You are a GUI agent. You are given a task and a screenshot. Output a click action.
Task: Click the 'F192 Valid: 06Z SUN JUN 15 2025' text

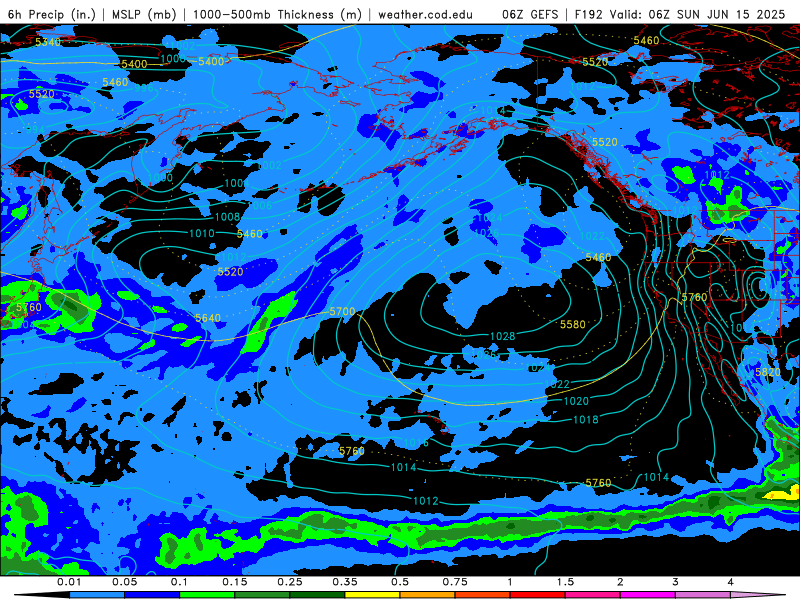[680, 14]
